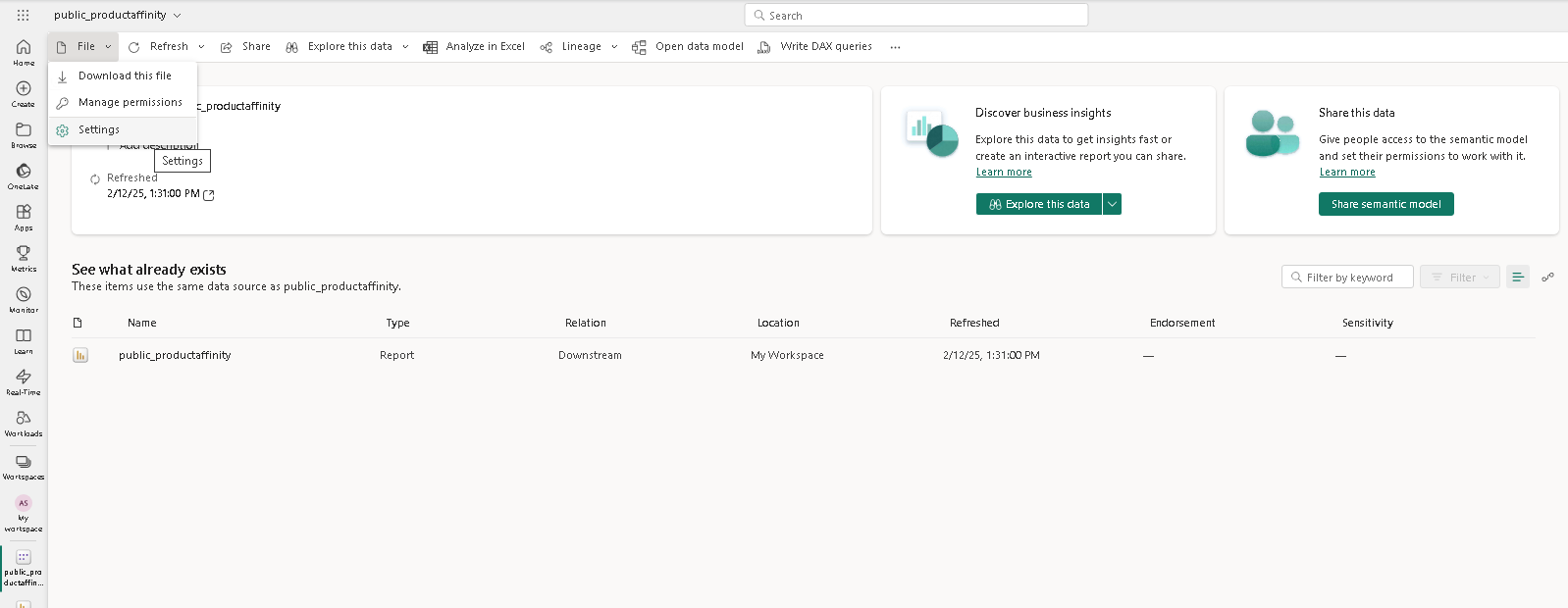This screenshot has height=608, width=1568.
Task: Click the Report type cell
Action: tap(396, 355)
